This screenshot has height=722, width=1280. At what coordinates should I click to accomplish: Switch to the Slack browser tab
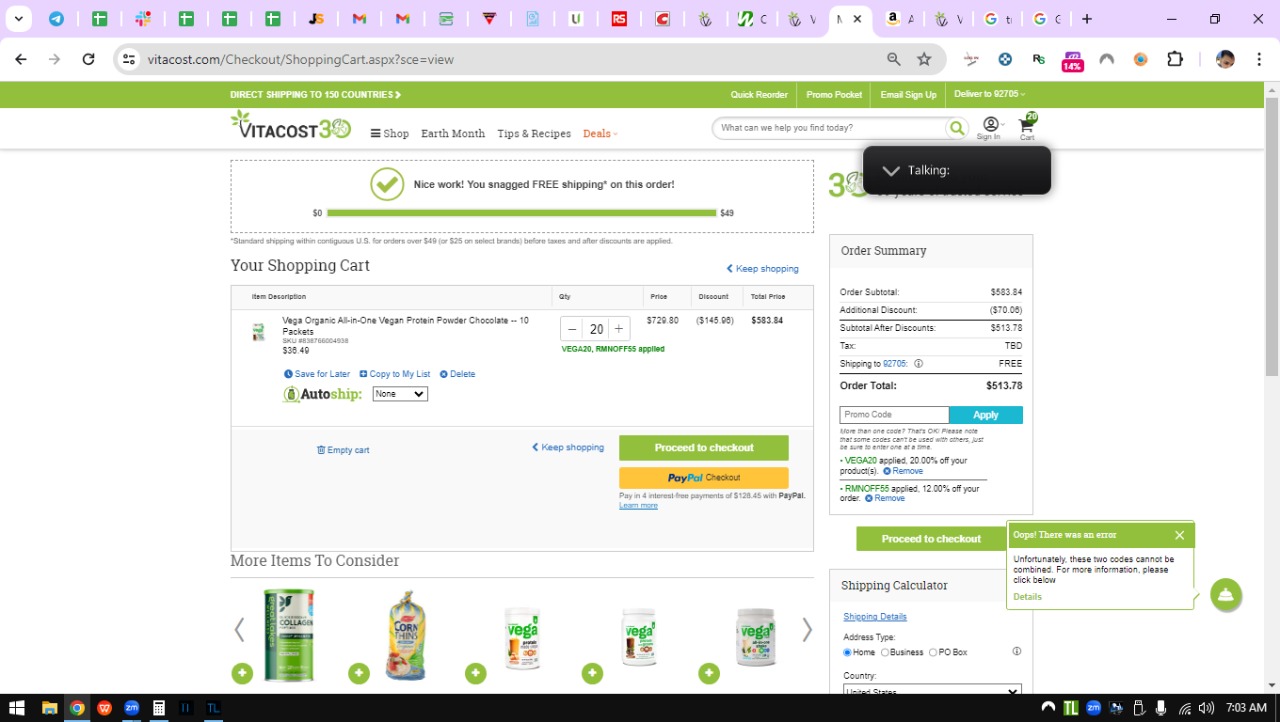142,19
